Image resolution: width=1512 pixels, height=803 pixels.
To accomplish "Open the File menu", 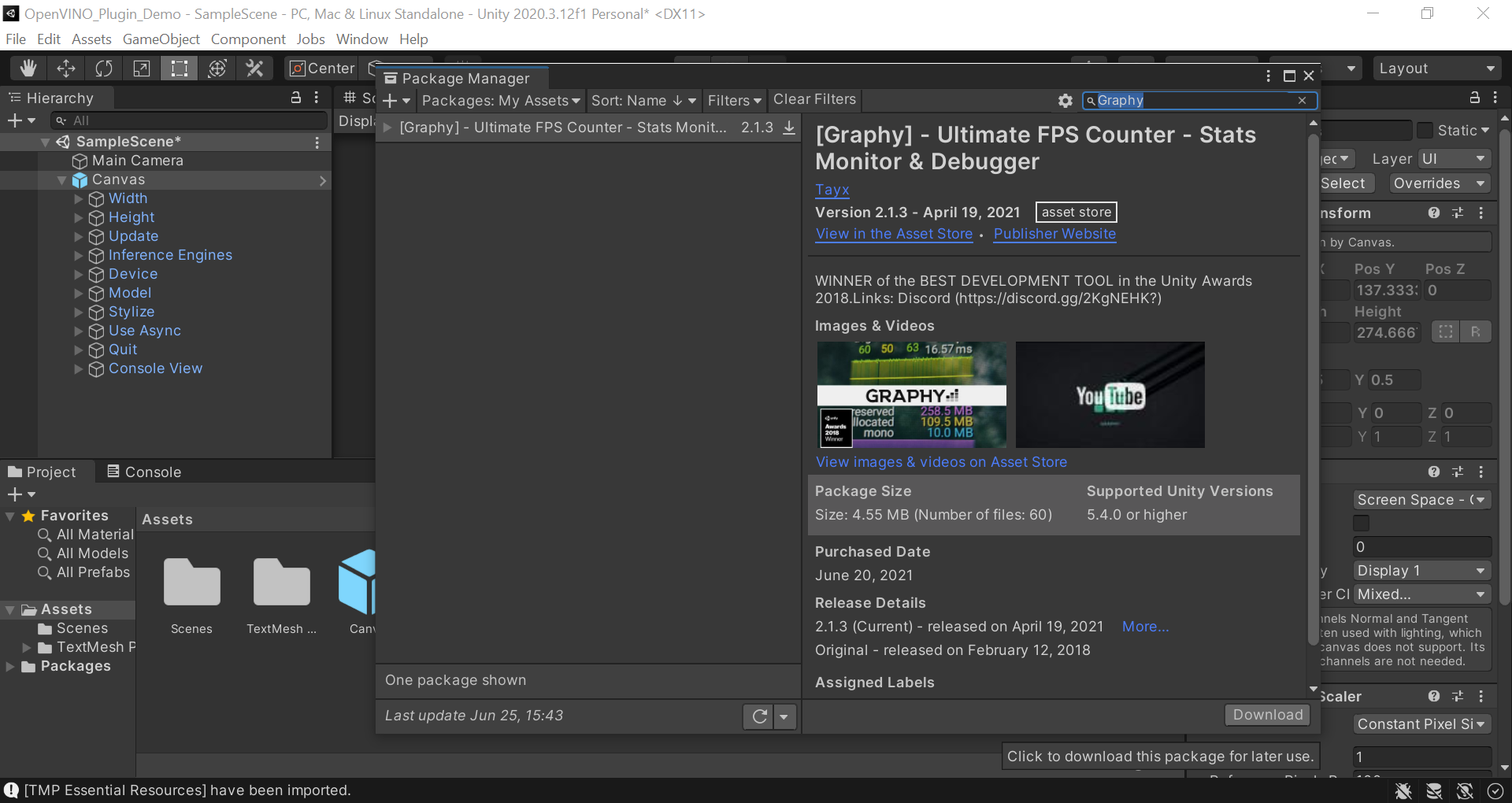I will [x=16, y=39].
